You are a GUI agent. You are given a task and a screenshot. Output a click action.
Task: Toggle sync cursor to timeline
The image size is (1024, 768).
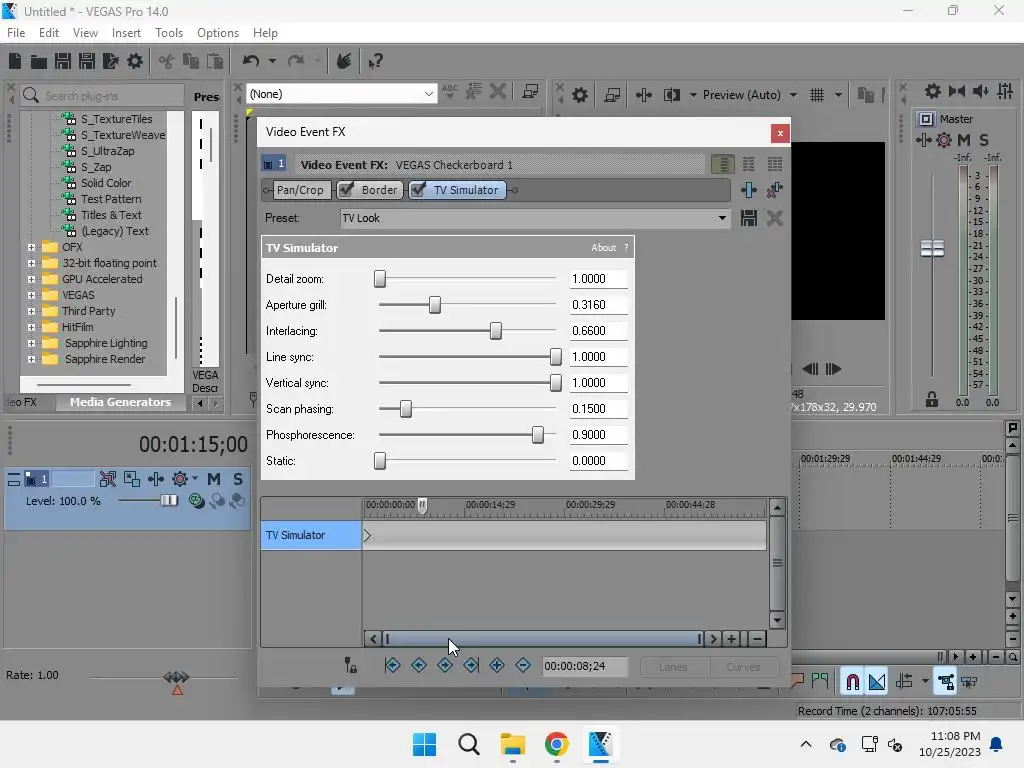click(x=351, y=665)
